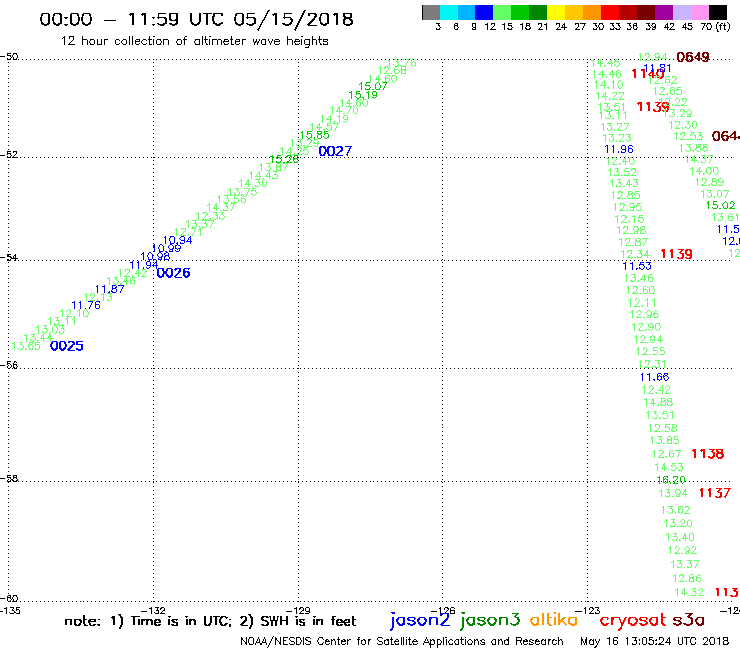This screenshot has height=650, width=740.
Task: Click the longitude label -132
Action: point(154,610)
